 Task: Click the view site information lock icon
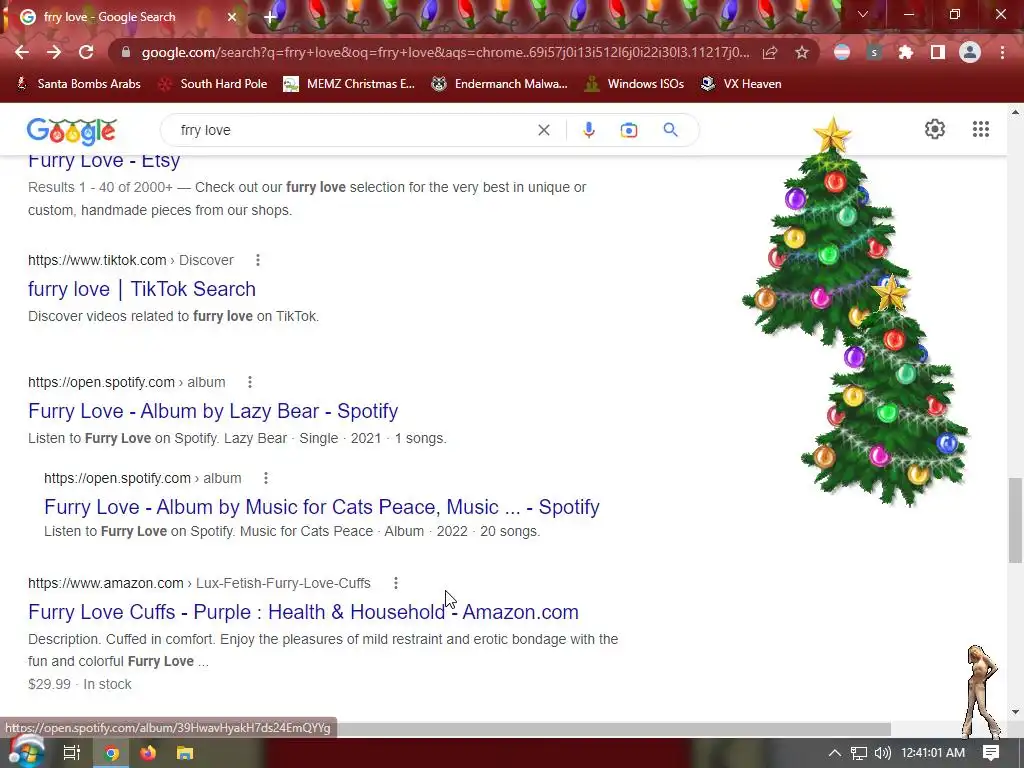click(x=126, y=52)
